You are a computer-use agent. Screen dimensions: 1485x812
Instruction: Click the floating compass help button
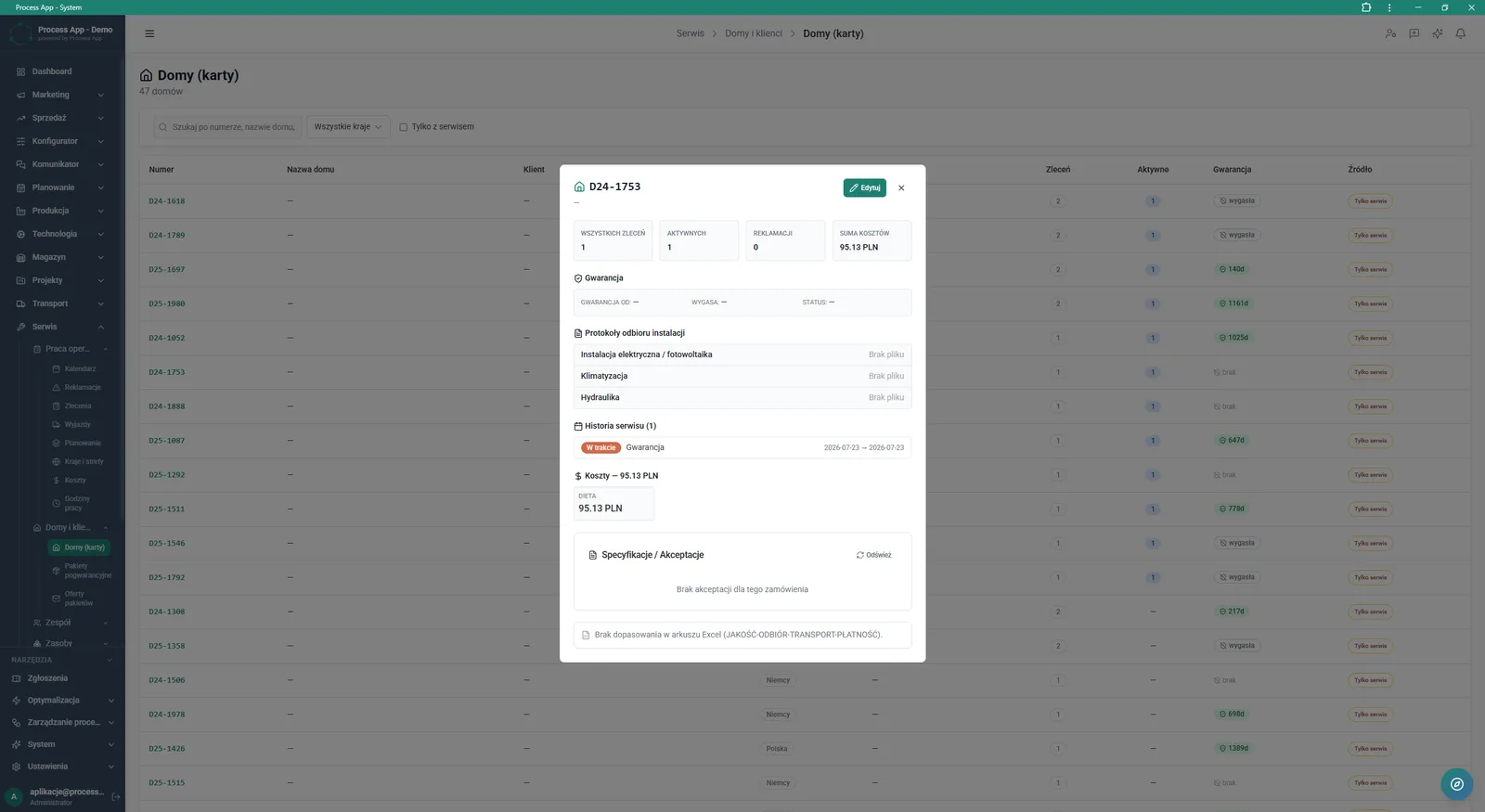click(1457, 784)
